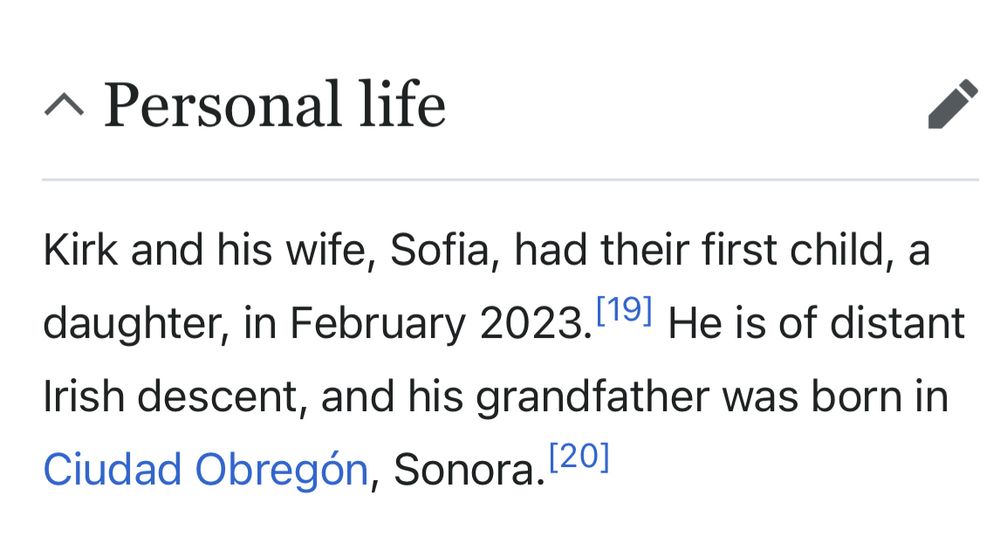Open citation reference [19]
Viewport: 1000px width, 538px height.
click(x=622, y=312)
